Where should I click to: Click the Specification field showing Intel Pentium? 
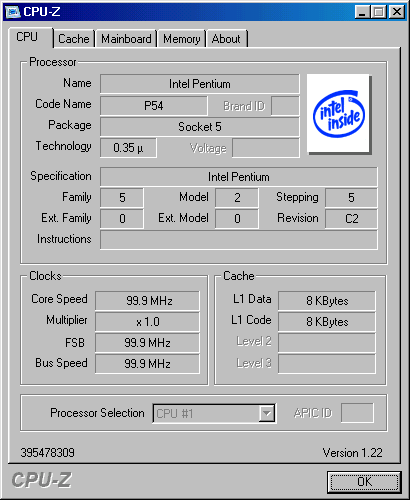239,177
